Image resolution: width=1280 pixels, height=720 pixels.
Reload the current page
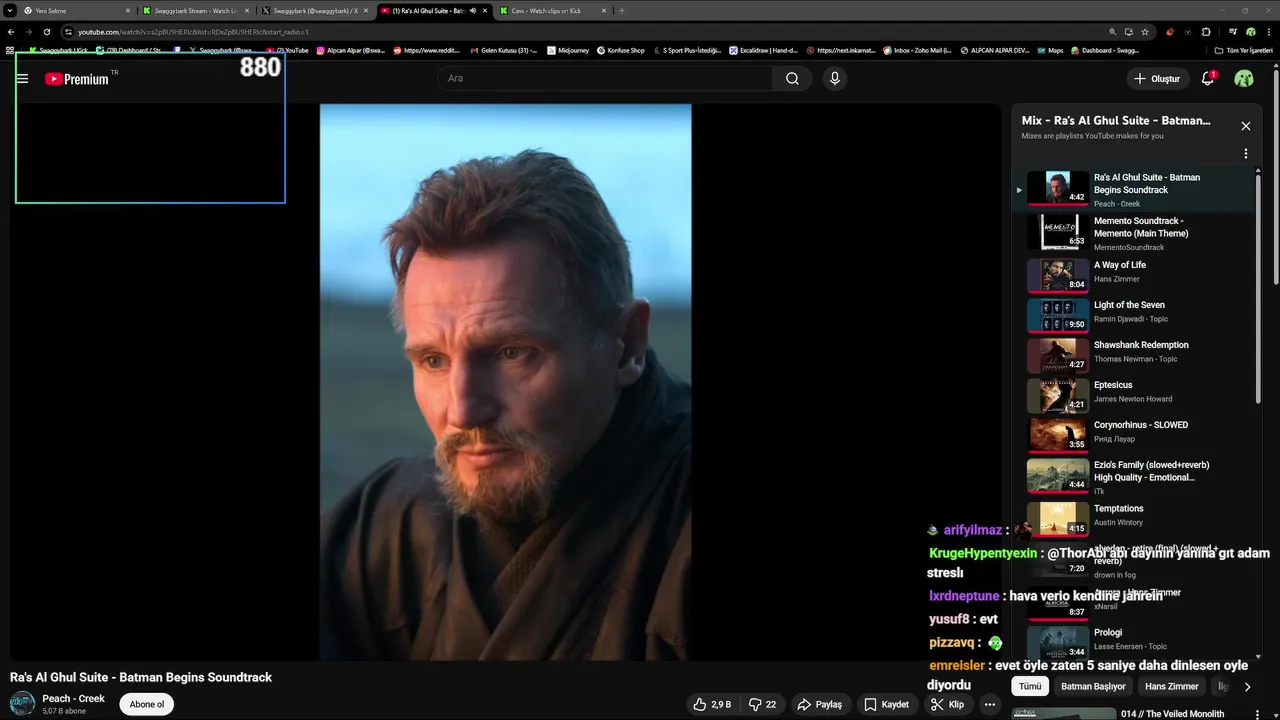46,32
